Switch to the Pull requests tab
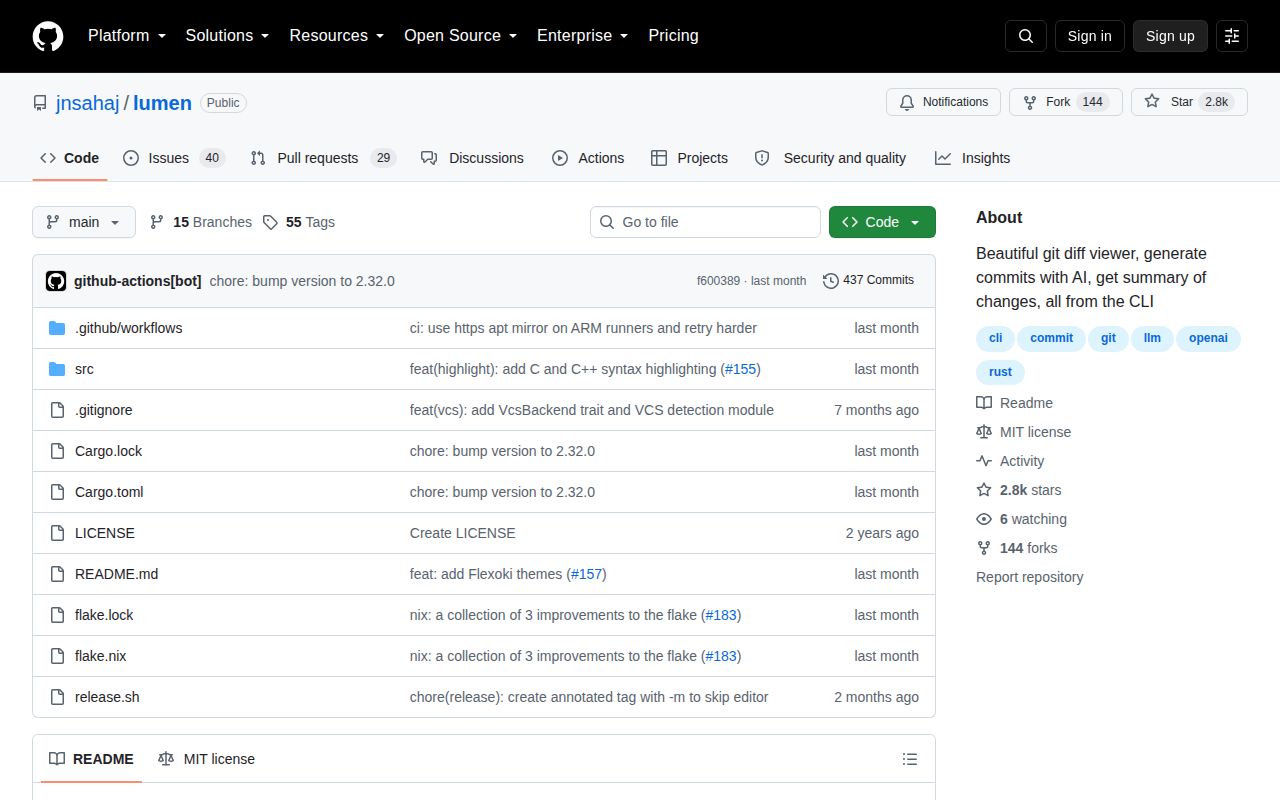1280x800 pixels. 323,158
